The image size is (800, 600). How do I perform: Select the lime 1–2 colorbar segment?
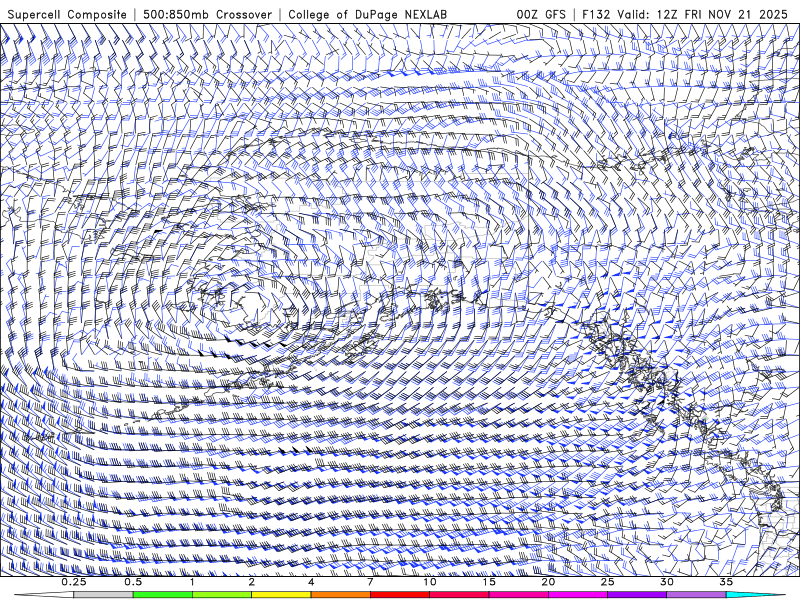221,595
